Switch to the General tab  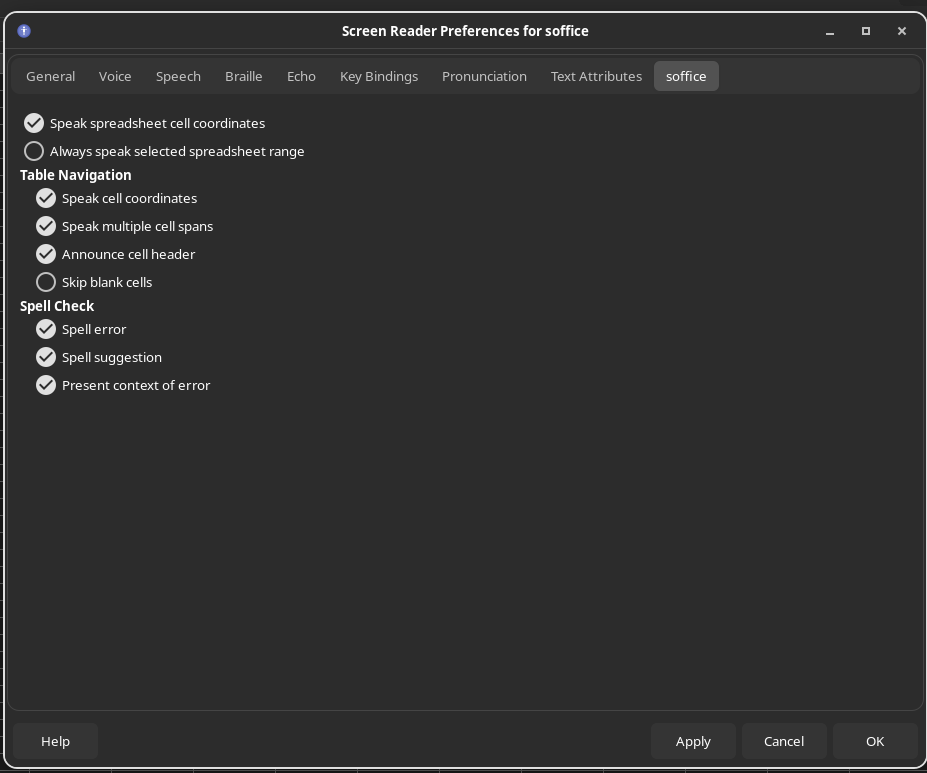click(x=50, y=76)
